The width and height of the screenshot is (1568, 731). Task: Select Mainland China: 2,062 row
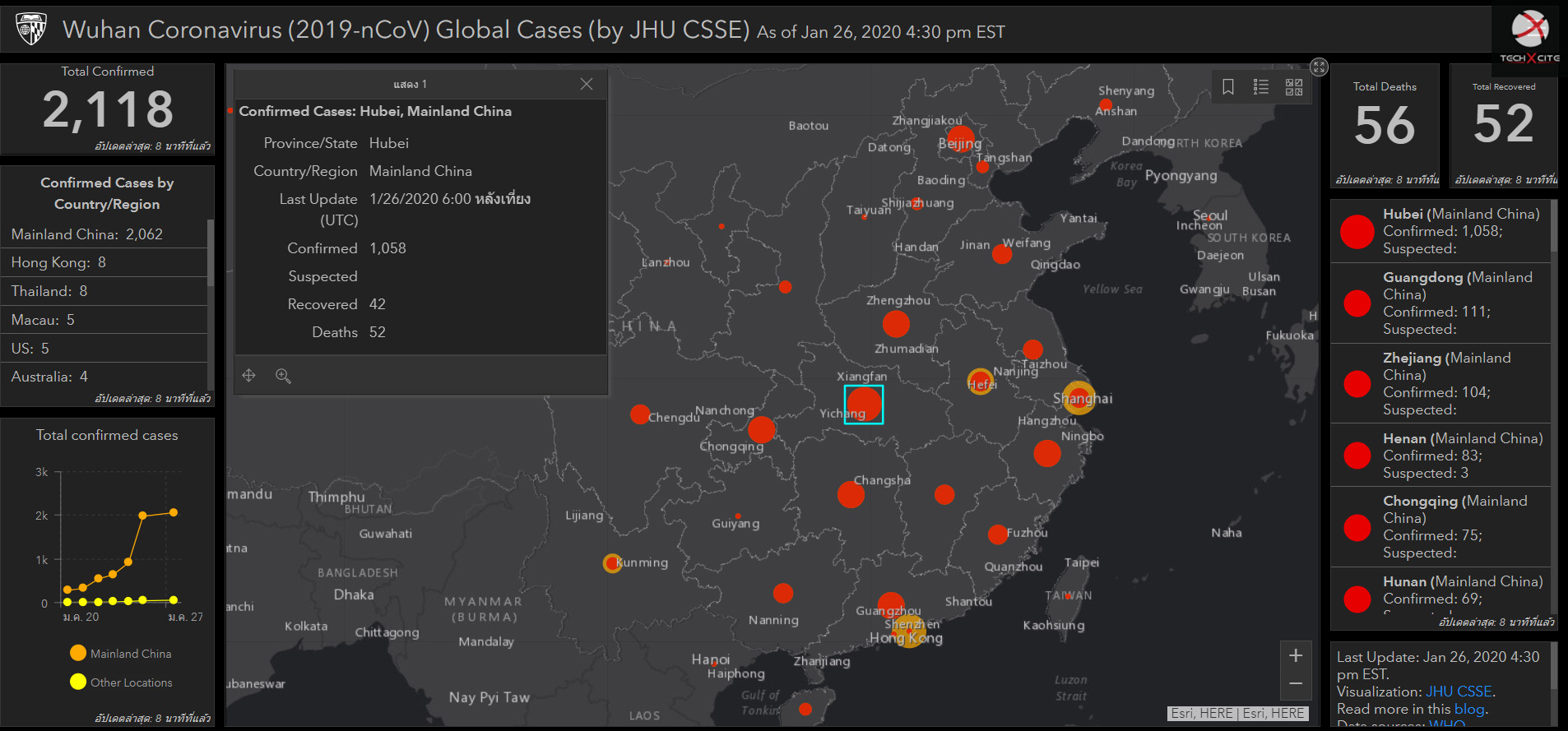[104, 234]
